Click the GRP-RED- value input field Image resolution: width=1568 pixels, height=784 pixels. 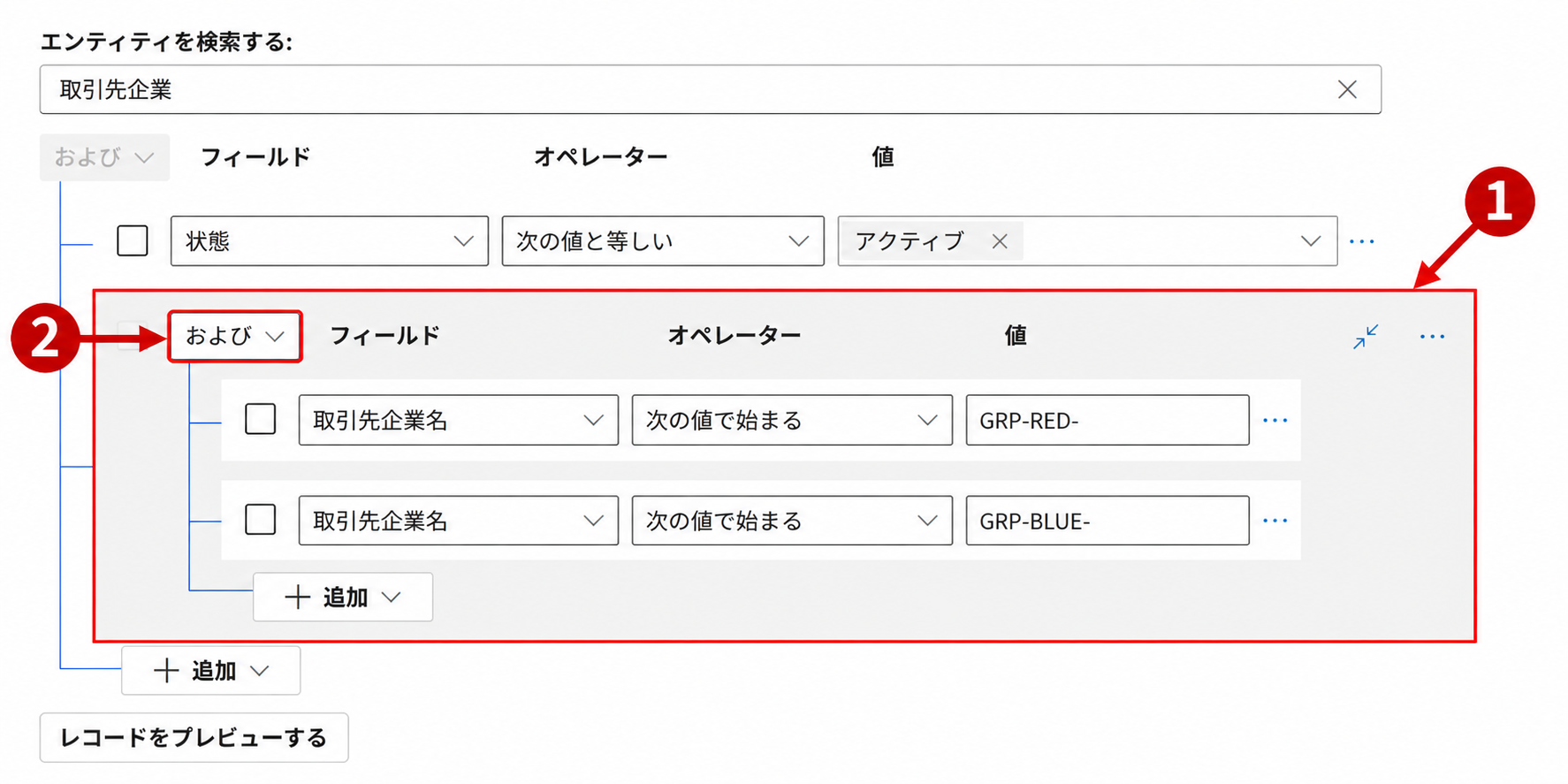(1107, 420)
